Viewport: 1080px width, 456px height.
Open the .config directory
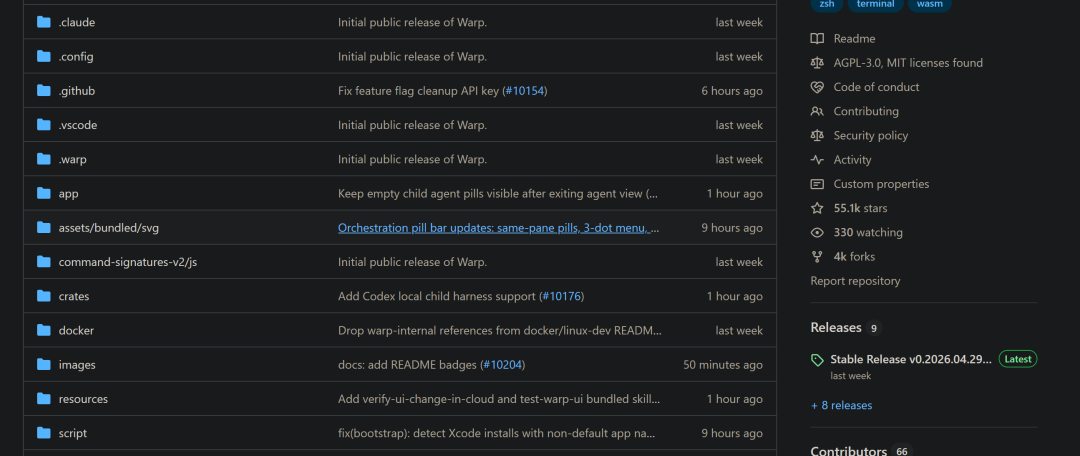(76, 56)
